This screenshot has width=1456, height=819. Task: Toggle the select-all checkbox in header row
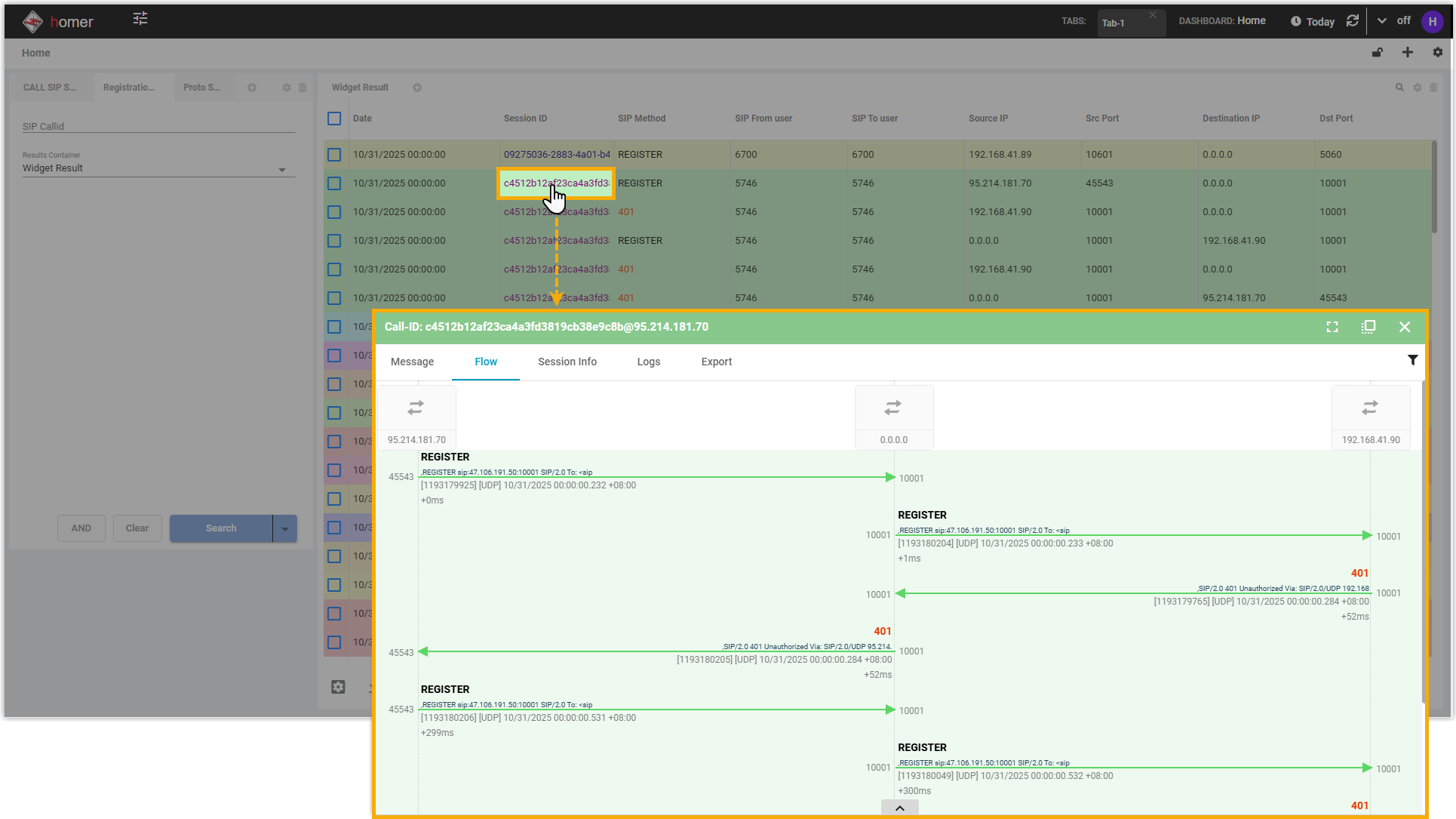[x=334, y=119]
